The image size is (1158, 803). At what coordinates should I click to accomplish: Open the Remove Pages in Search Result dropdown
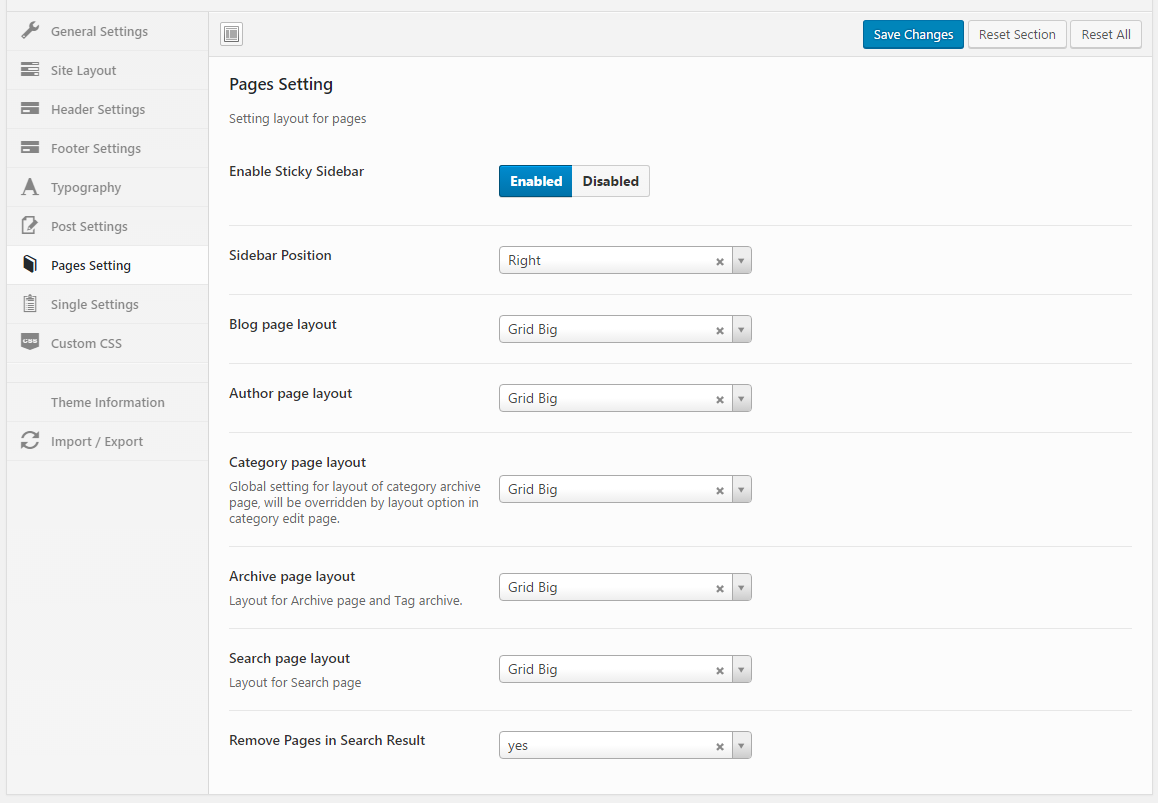[741, 745]
